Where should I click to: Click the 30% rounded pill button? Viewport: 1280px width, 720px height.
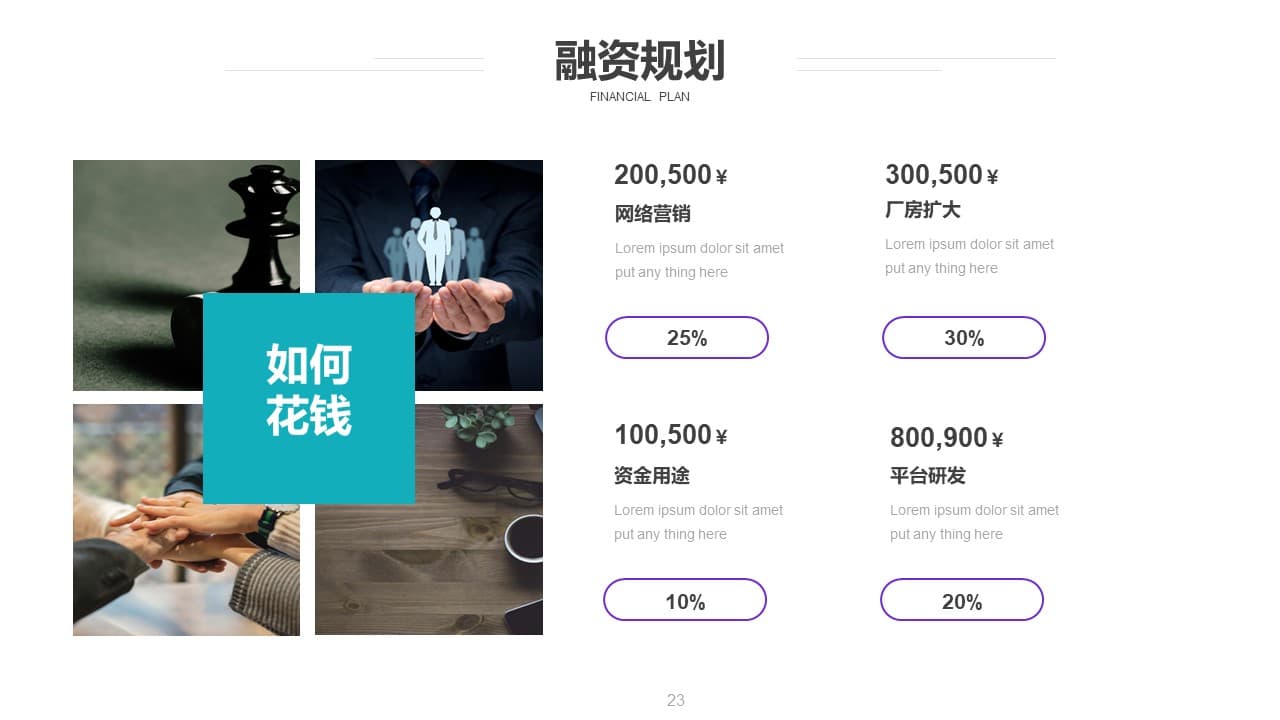coord(964,338)
